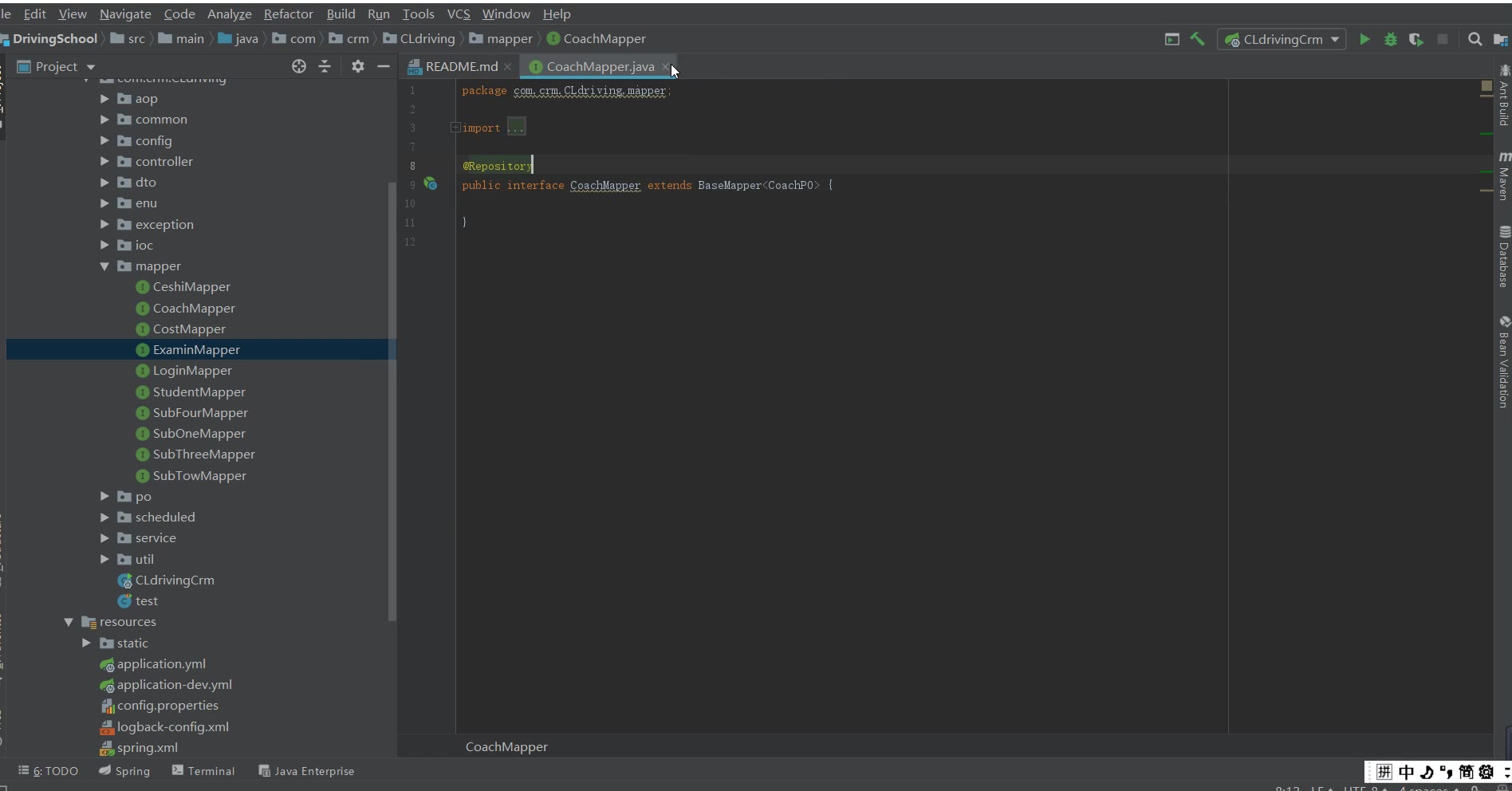
Task: Click the disabled stop button
Action: (x=1443, y=39)
